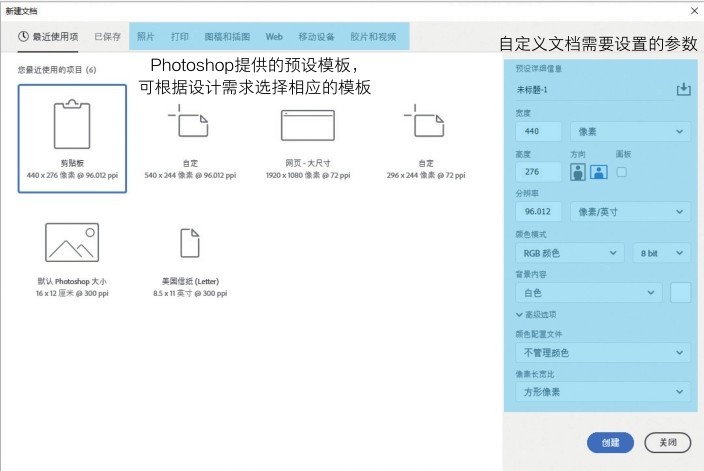Click the text 16 x 12 厘米 @ 300 ppi
704x471 pixels.
pos(72,293)
